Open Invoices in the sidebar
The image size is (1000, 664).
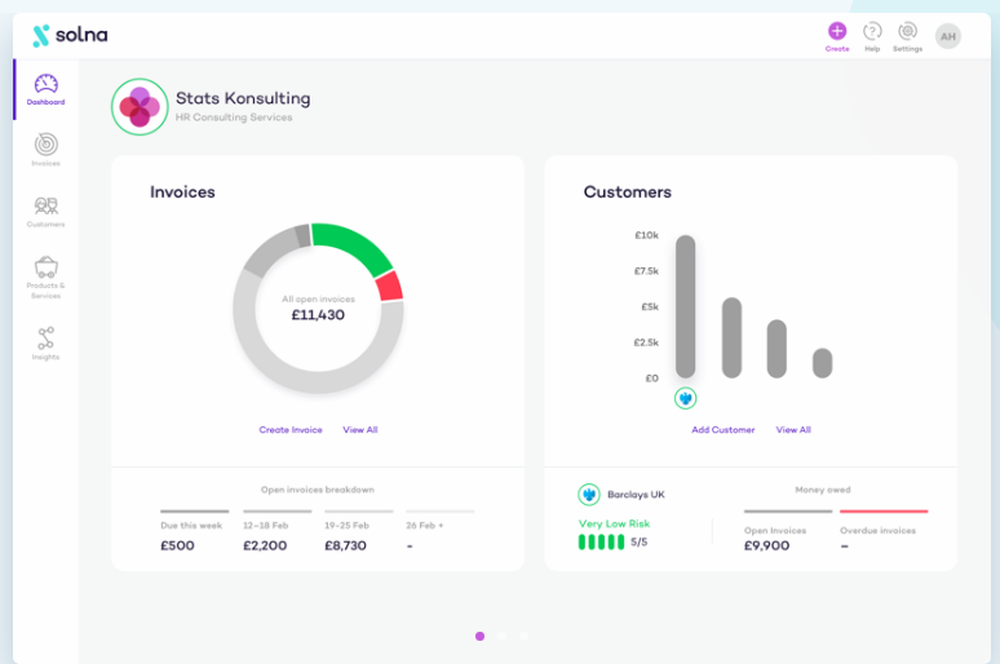[x=46, y=149]
